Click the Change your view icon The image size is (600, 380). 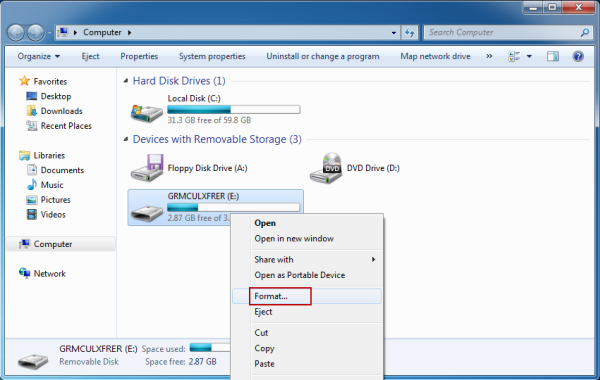(514, 56)
